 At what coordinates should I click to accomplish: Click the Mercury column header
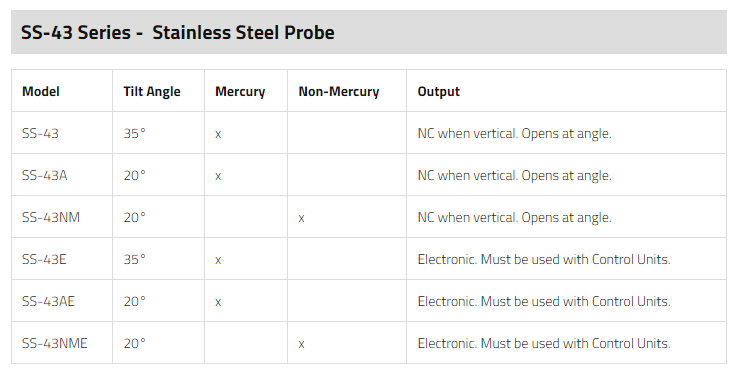coord(240,91)
